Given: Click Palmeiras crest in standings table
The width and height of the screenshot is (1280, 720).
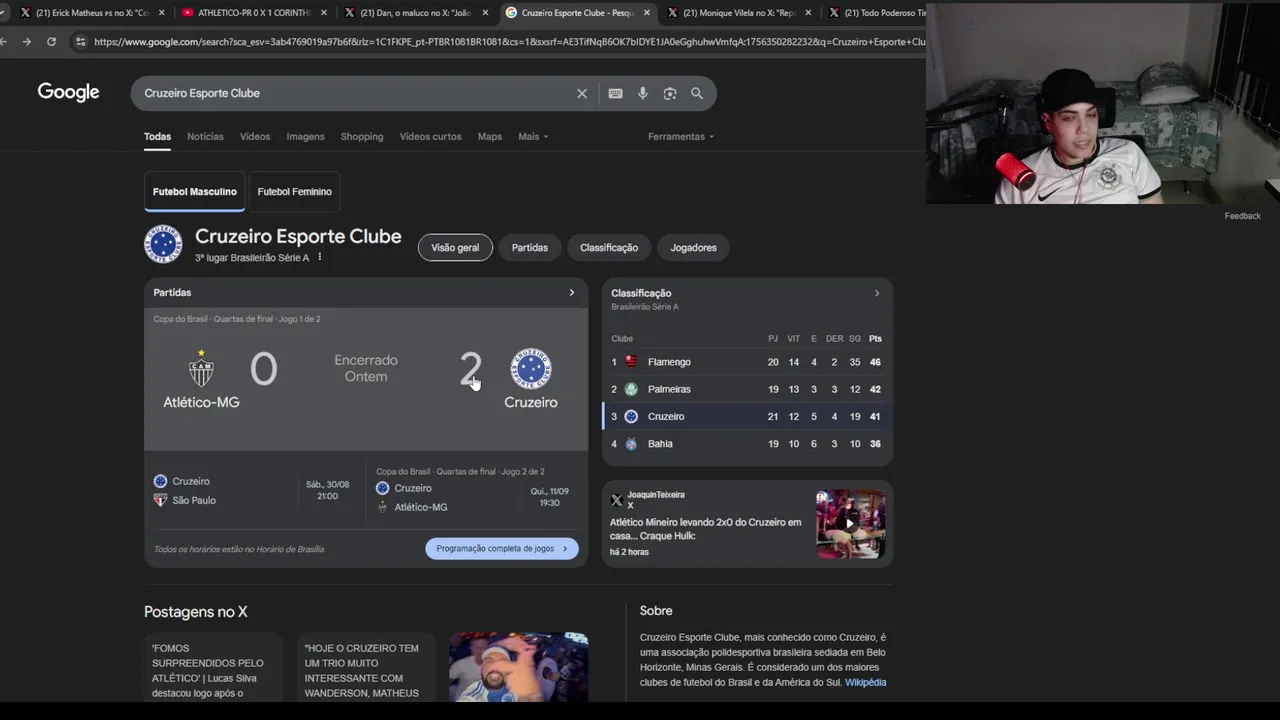Looking at the screenshot, I should (x=631, y=389).
